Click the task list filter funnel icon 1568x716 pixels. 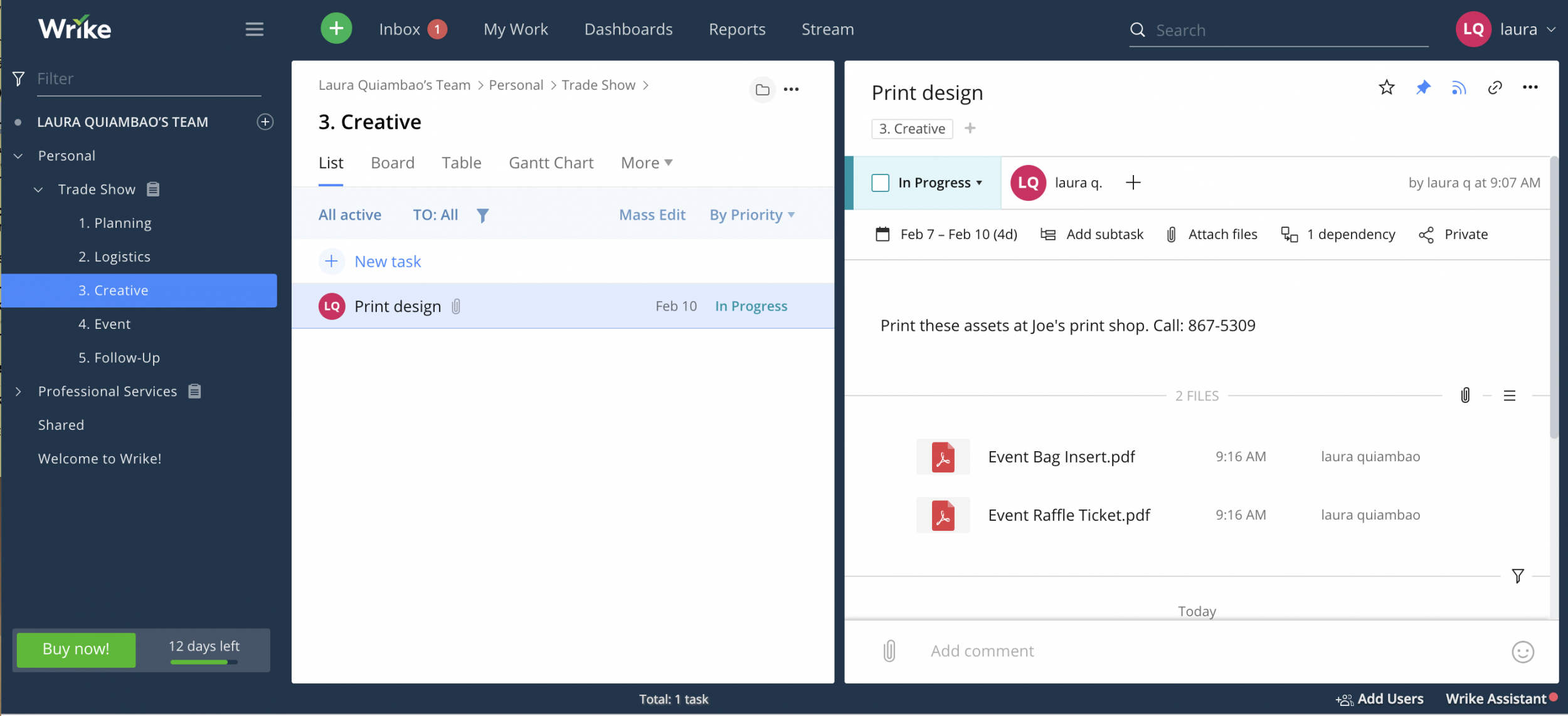482,215
